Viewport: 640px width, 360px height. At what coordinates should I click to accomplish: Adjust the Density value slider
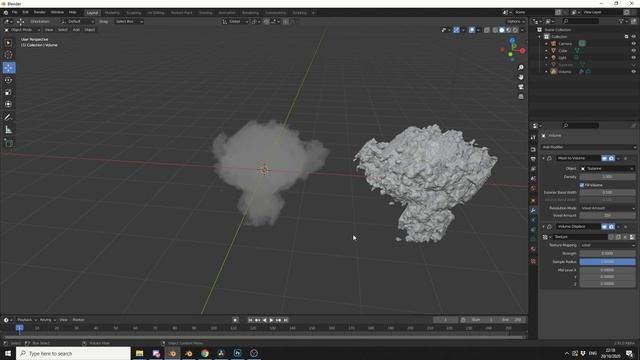click(x=607, y=177)
